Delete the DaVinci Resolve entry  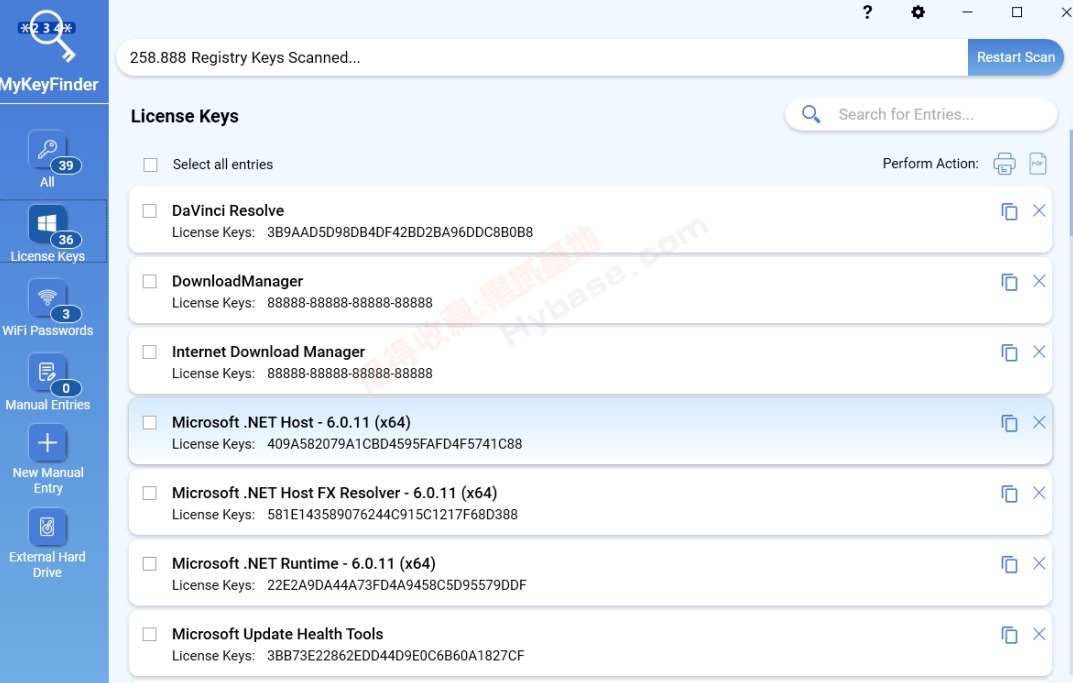[1039, 211]
